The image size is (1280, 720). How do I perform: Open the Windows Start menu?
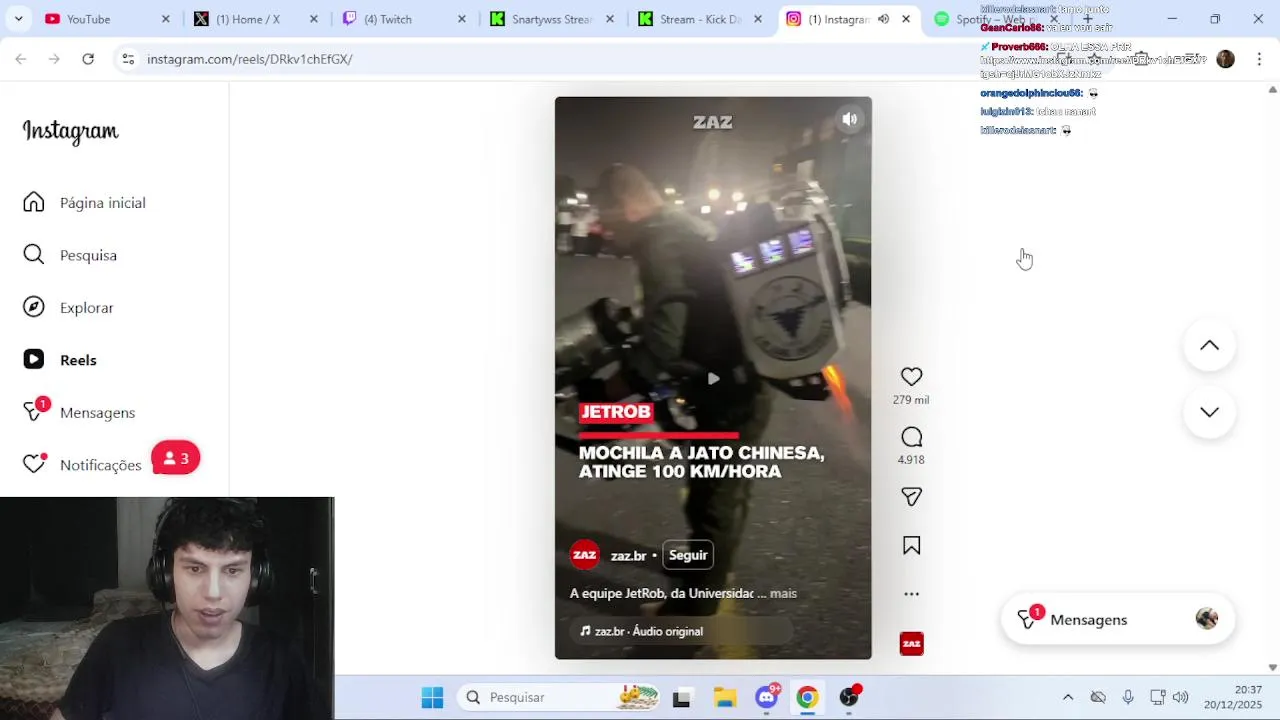click(432, 697)
